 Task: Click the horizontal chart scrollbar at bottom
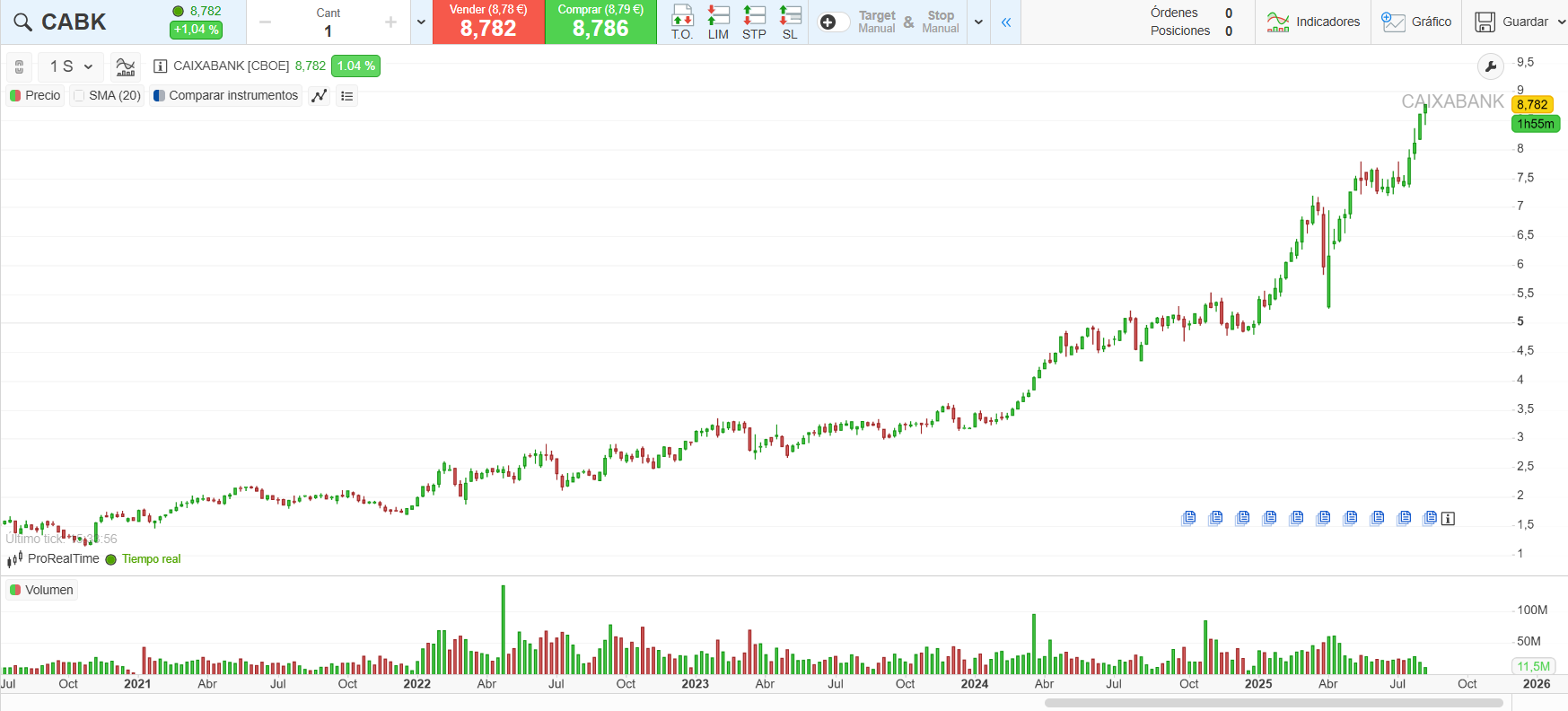[1273, 703]
